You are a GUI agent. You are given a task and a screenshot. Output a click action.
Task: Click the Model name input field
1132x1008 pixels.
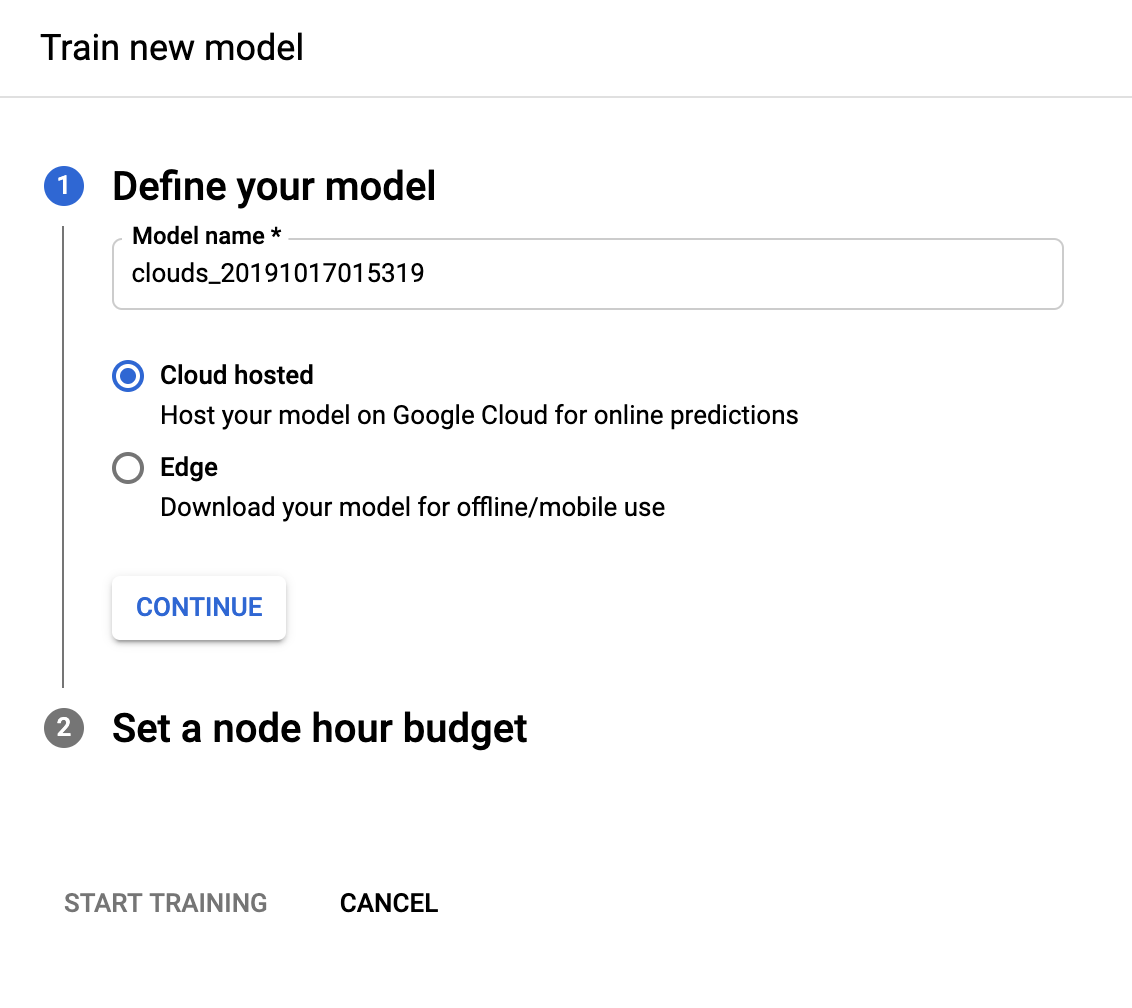[588, 274]
